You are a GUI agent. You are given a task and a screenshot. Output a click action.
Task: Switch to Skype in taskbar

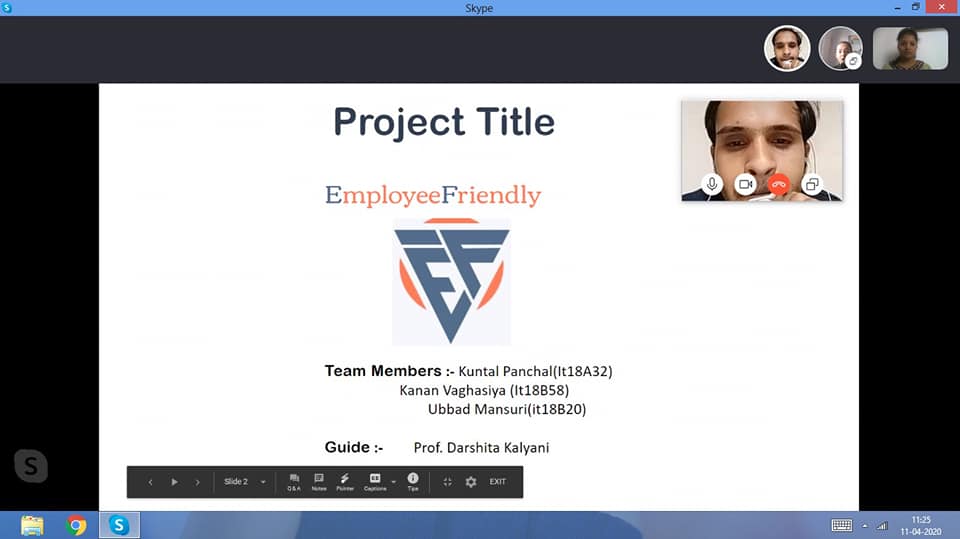pos(119,525)
